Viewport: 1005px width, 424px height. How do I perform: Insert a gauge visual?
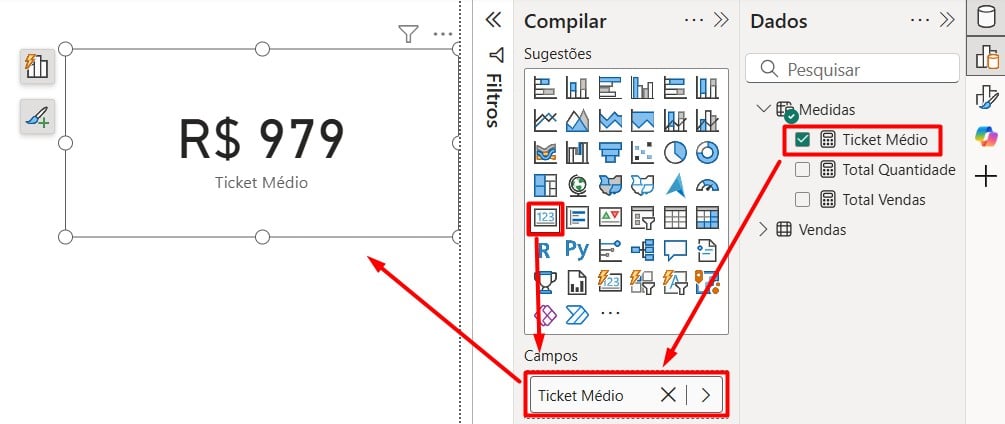coord(708,185)
